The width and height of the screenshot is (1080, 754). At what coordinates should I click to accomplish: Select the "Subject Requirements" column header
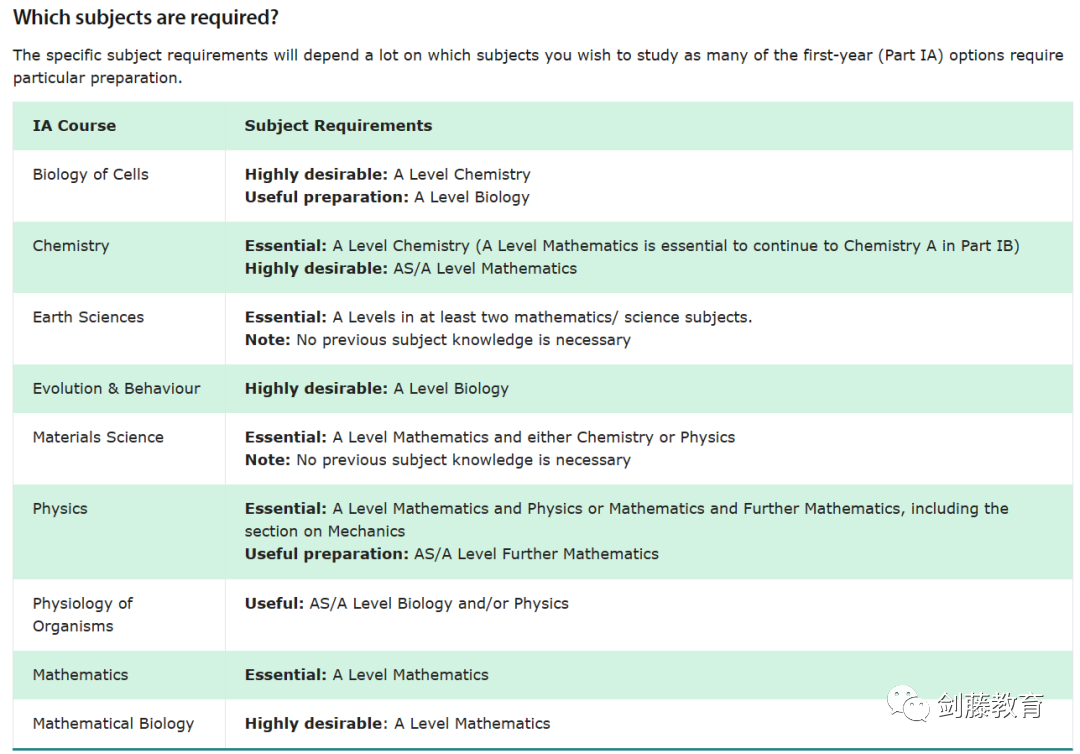[338, 126]
